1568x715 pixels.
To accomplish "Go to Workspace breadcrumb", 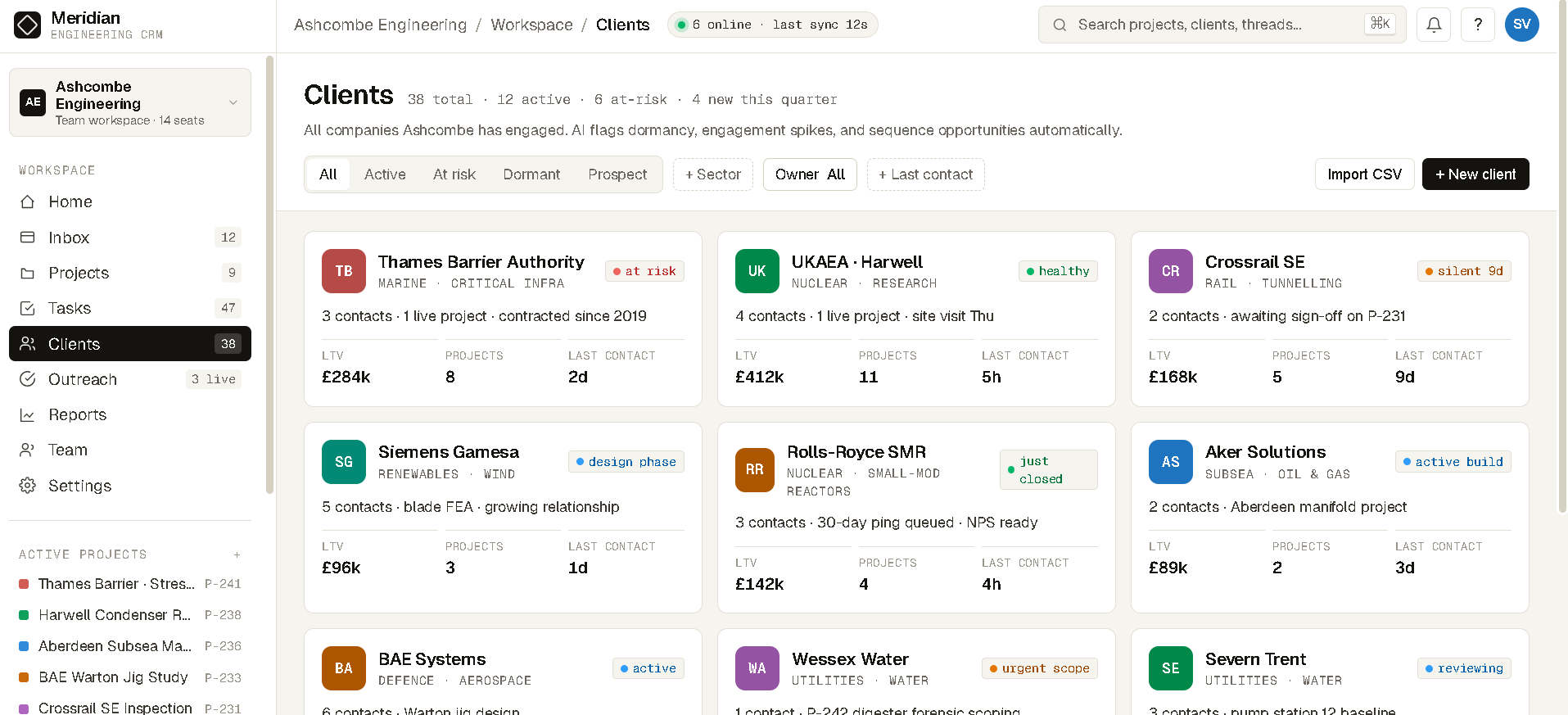I will pos(532,25).
